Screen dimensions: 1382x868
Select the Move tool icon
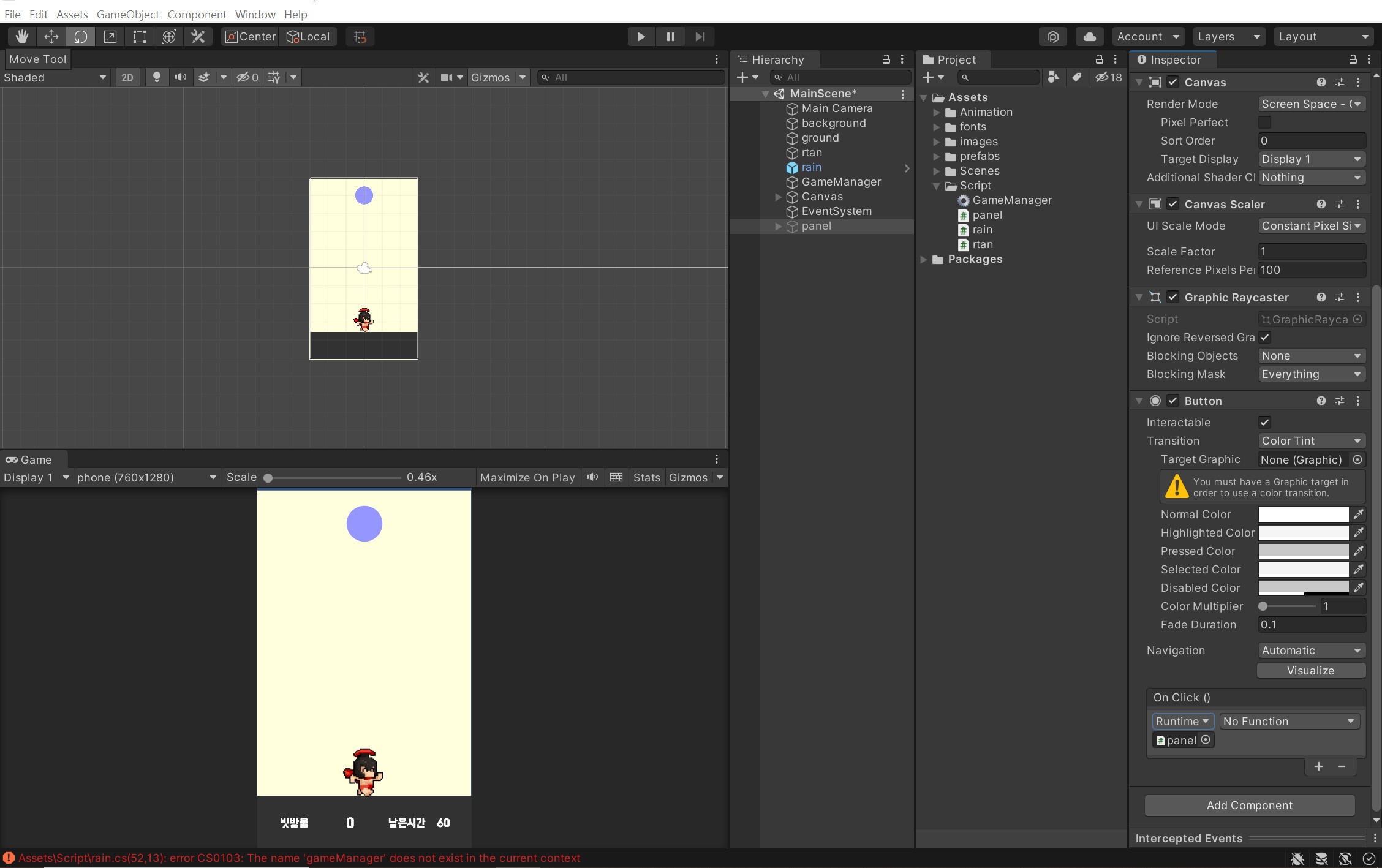(x=51, y=37)
